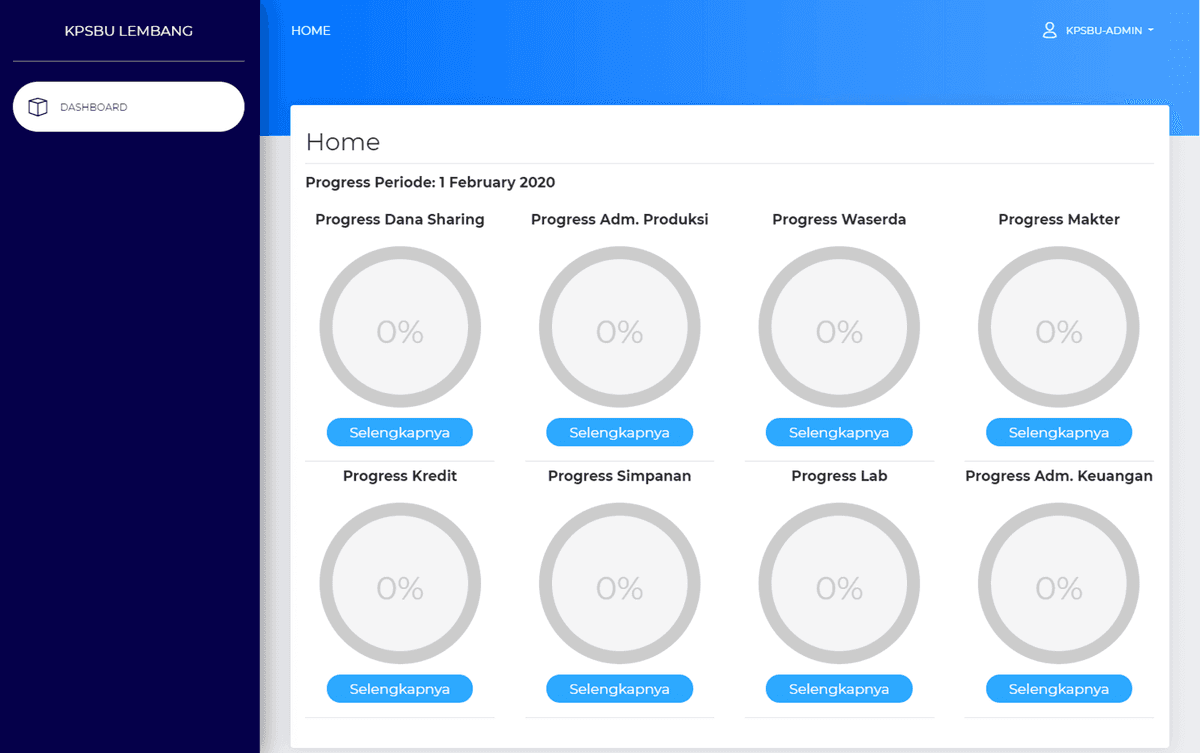Click the 'Progress Waserda' heading
Viewport: 1200px width, 753px height.
pos(839,220)
